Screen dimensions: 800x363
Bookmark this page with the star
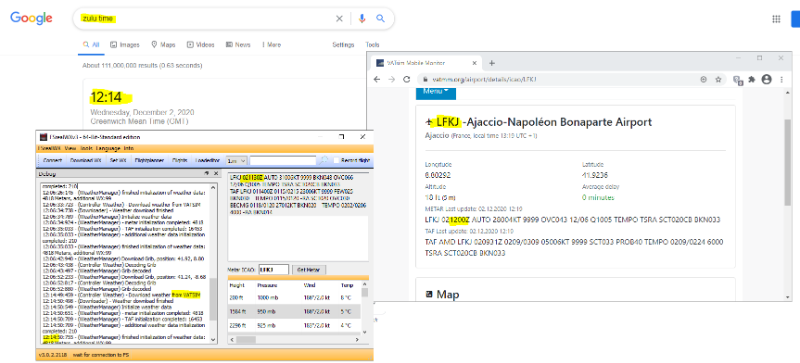(x=718, y=80)
